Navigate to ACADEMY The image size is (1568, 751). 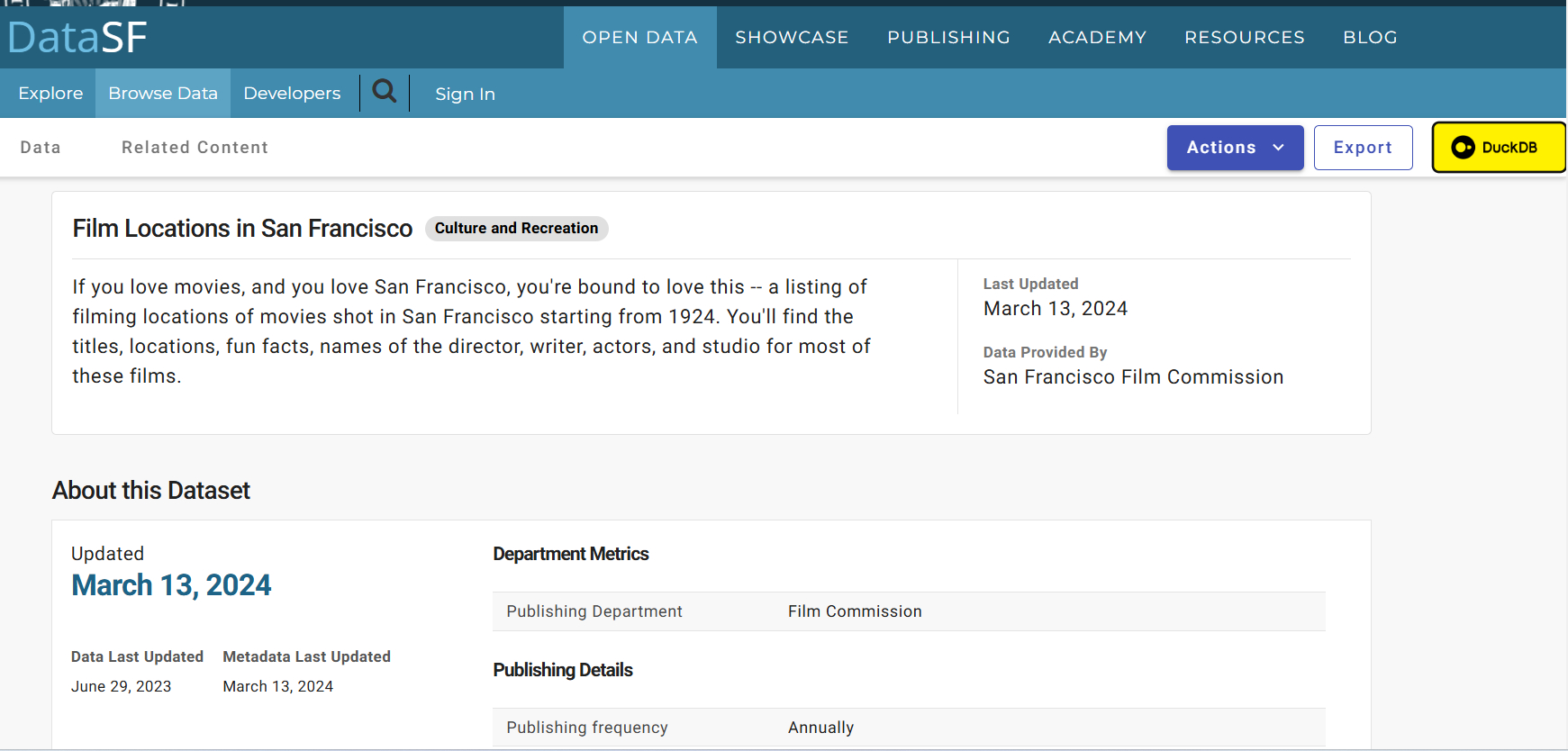coord(1097,38)
